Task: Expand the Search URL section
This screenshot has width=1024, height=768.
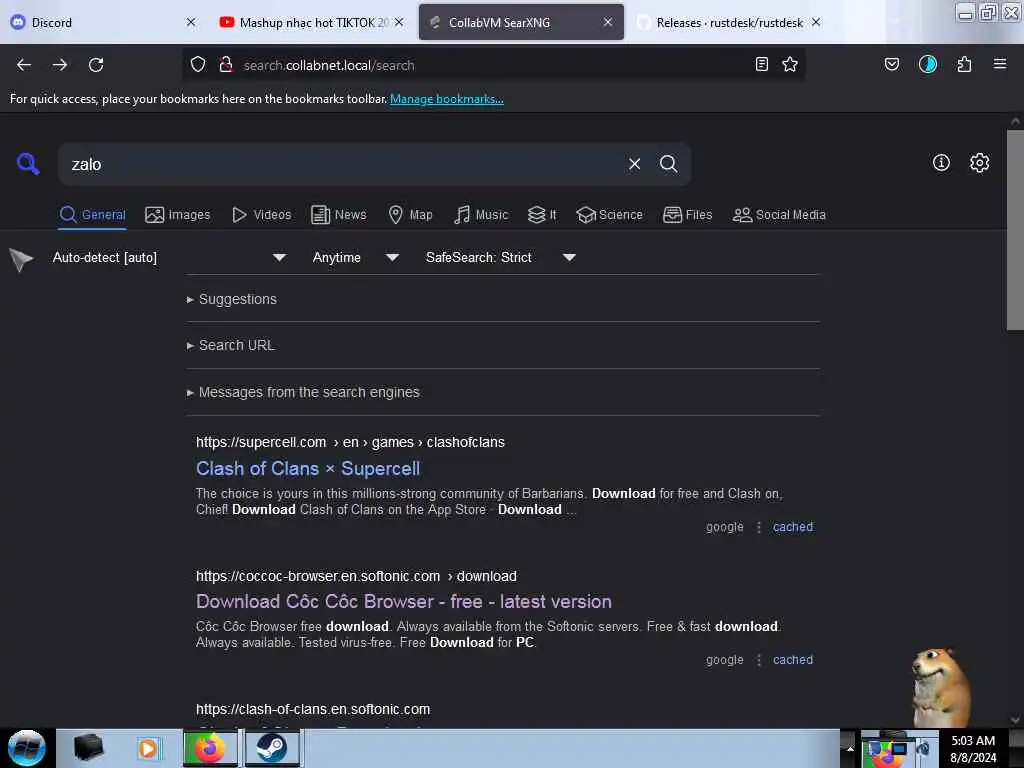Action: click(231, 345)
